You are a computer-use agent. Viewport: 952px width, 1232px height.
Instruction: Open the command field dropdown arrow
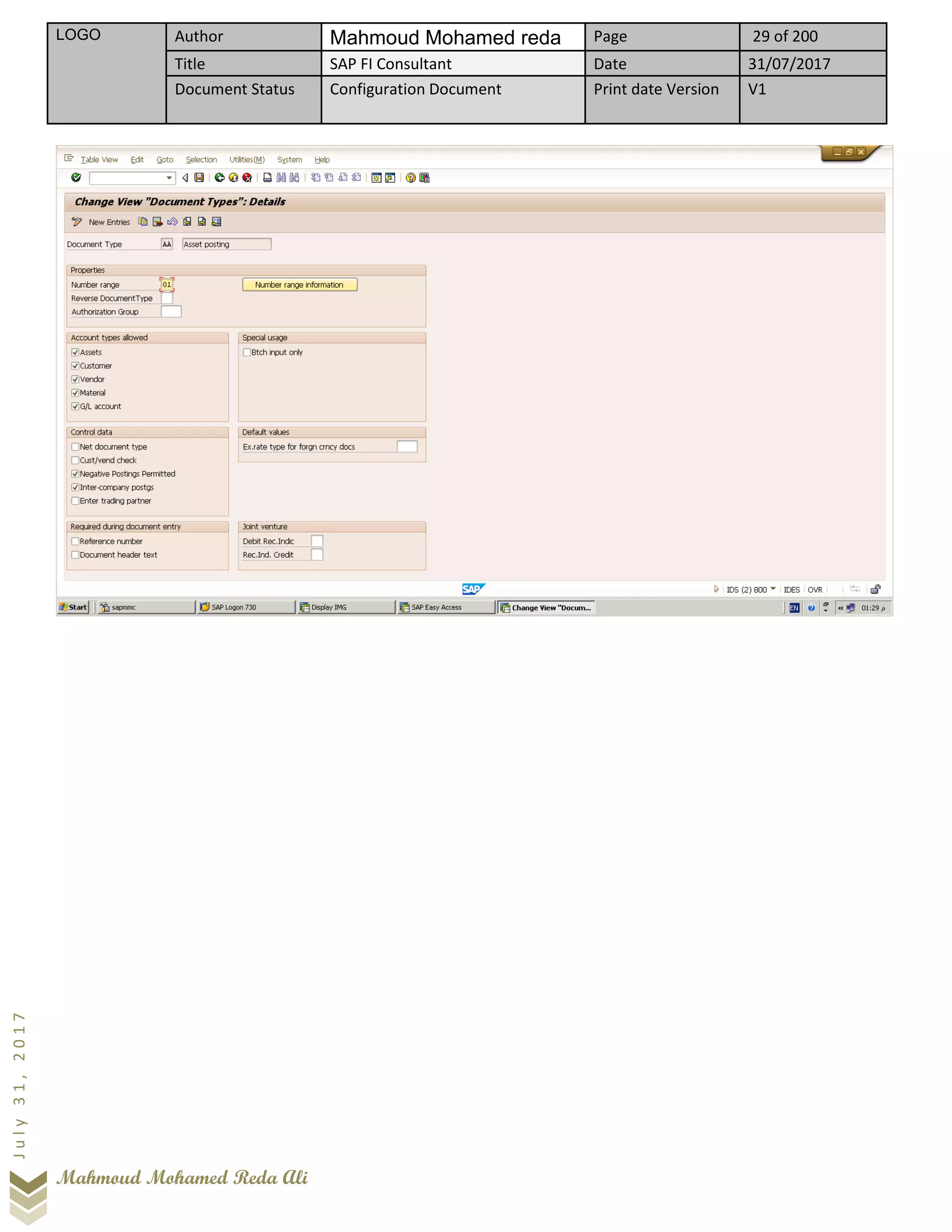tap(169, 178)
